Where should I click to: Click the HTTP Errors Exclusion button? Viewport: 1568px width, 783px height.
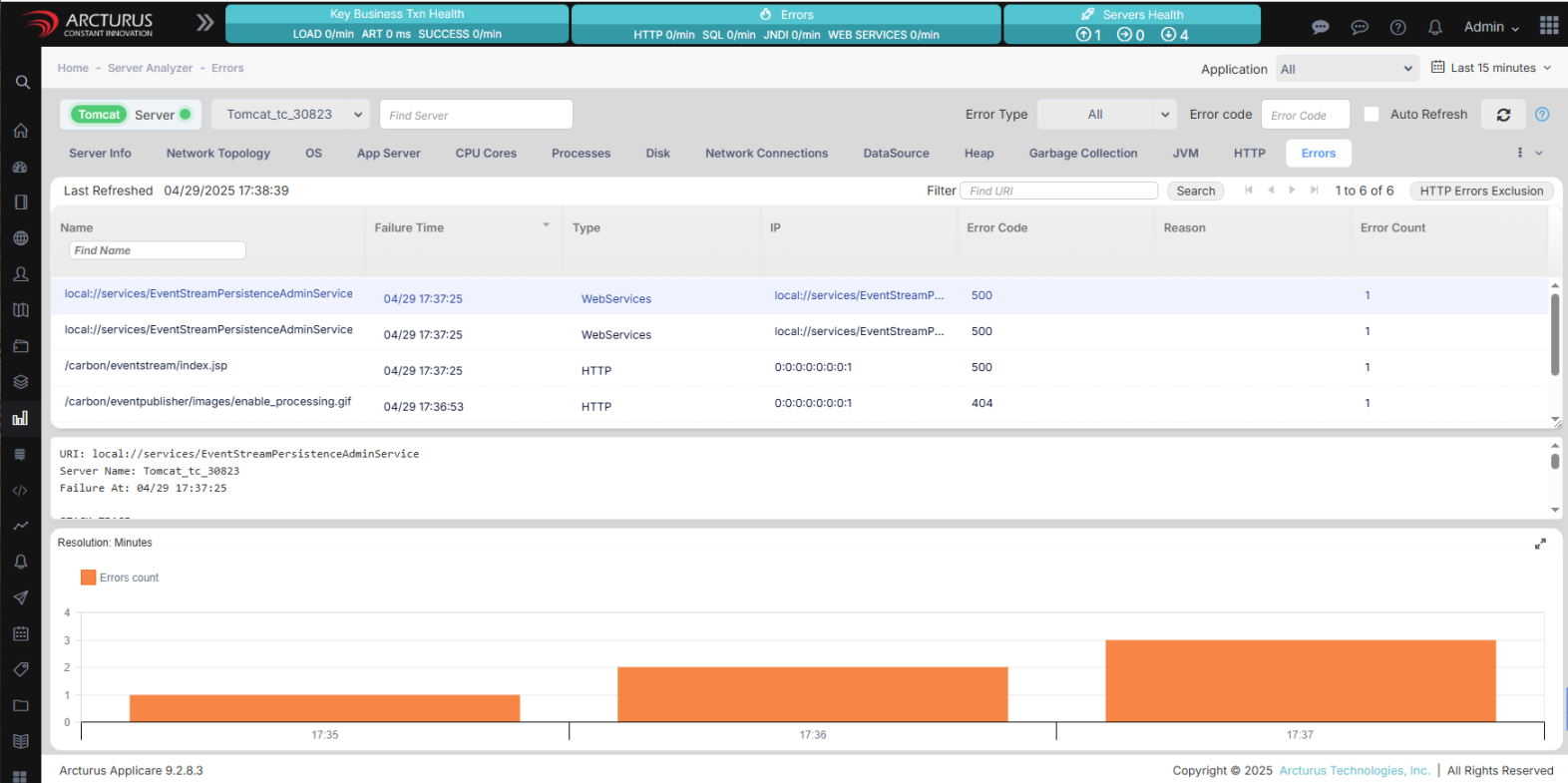coord(1481,191)
